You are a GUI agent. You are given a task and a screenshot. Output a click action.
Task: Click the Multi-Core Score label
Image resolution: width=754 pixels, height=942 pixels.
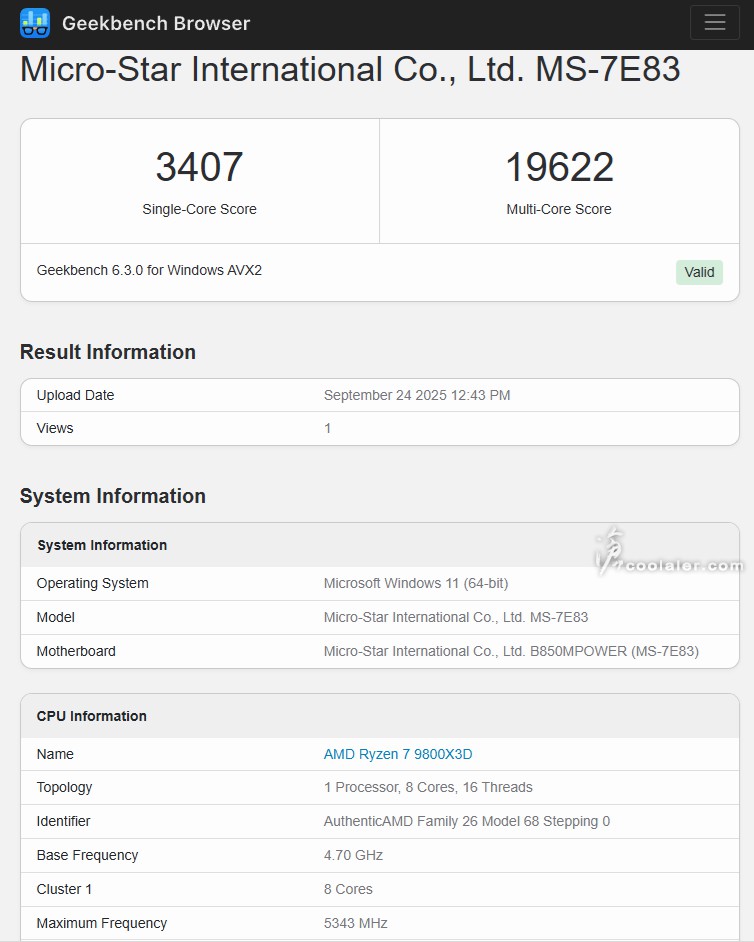559,209
